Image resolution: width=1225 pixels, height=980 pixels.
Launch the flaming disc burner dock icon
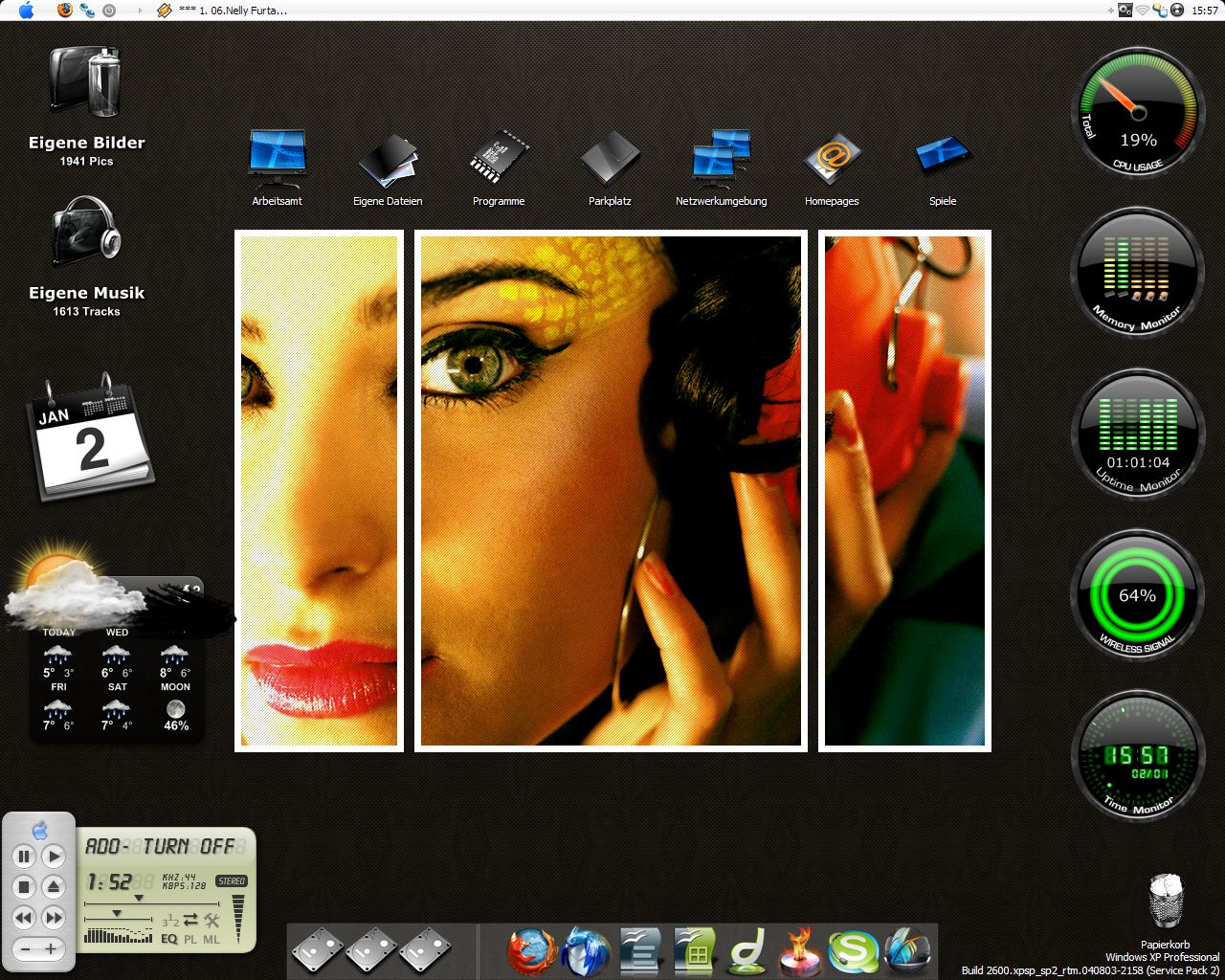[800, 952]
